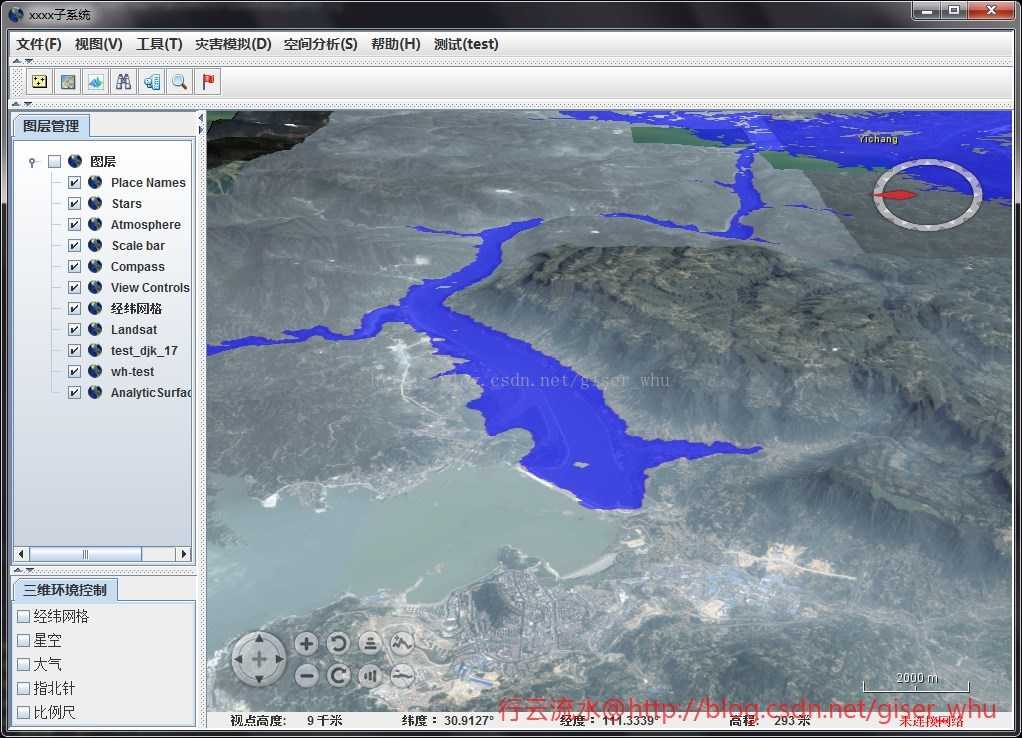Toggle the Landsat layer checkbox
Viewport: 1022px width, 738px height.
[x=74, y=330]
